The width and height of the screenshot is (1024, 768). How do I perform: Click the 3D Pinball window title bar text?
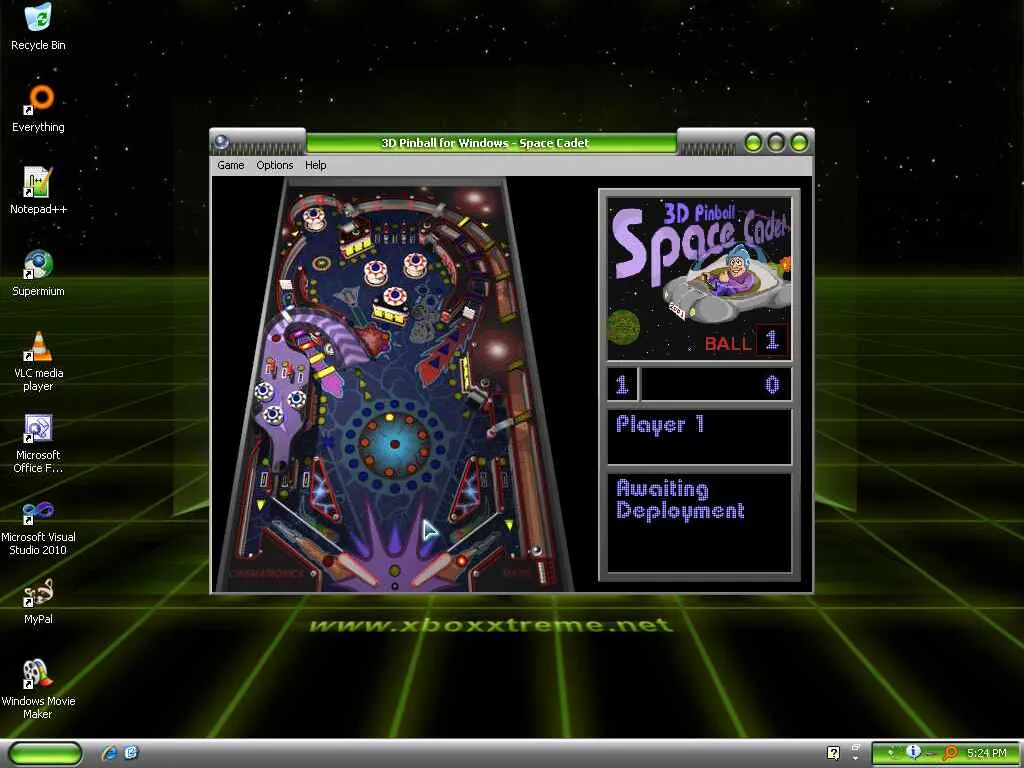tap(485, 143)
